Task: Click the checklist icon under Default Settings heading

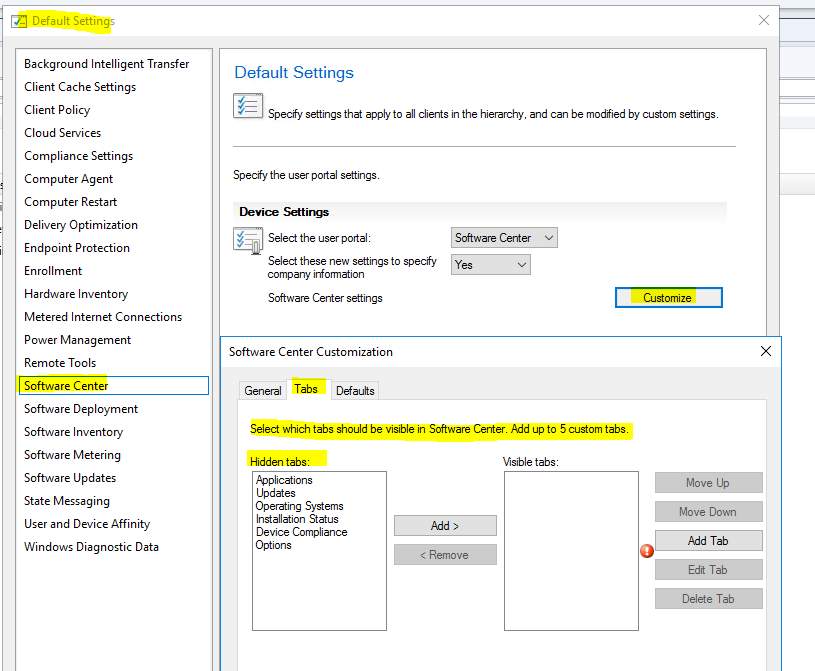Action: (x=248, y=106)
